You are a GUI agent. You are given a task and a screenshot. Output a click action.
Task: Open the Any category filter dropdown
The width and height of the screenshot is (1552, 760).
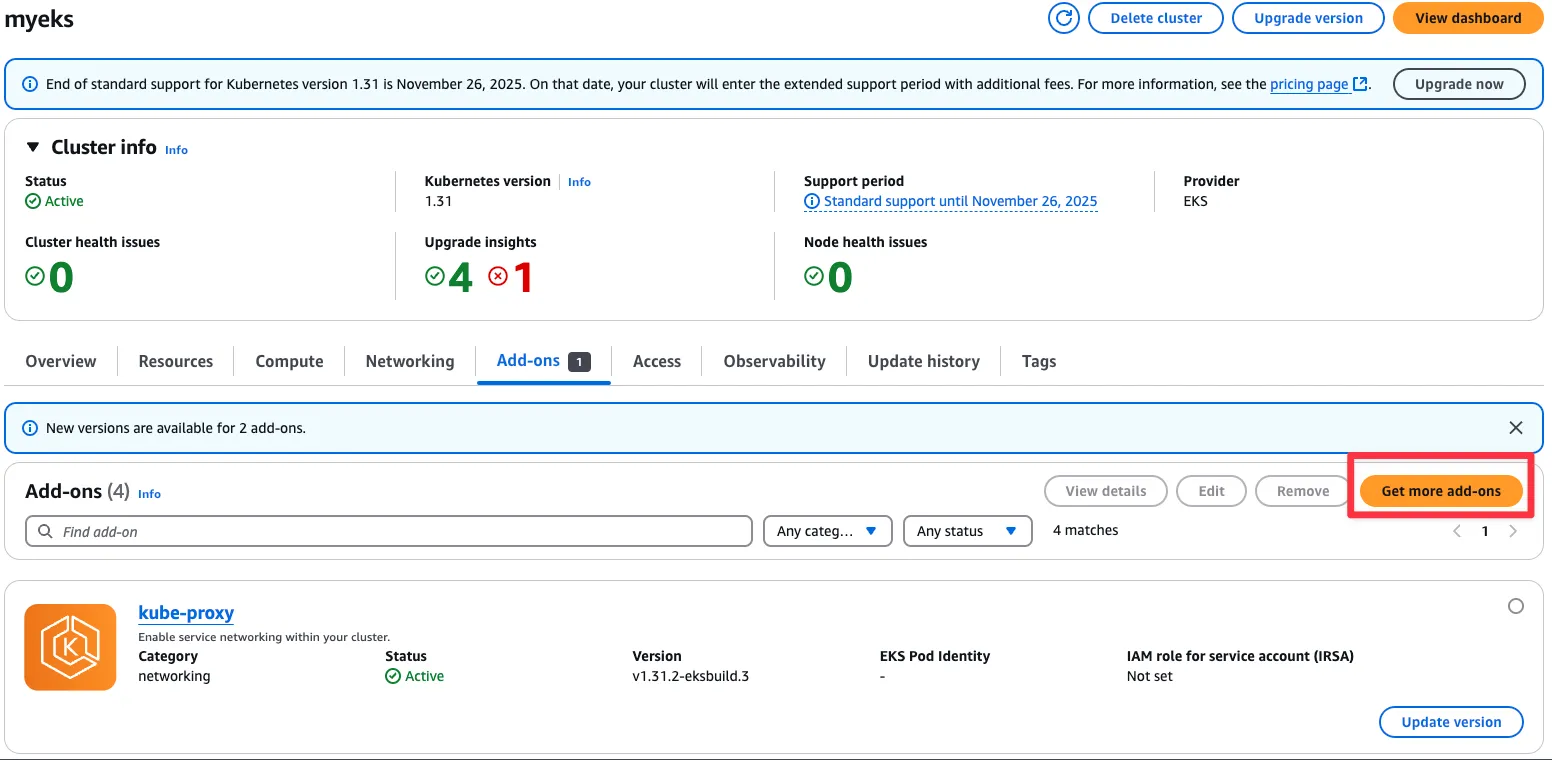pyautogui.click(x=827, y=531)
